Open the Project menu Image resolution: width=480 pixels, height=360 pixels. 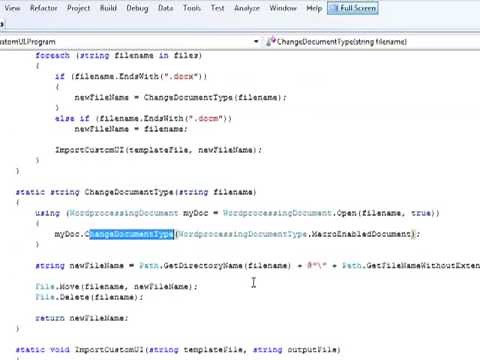[79, 8]
